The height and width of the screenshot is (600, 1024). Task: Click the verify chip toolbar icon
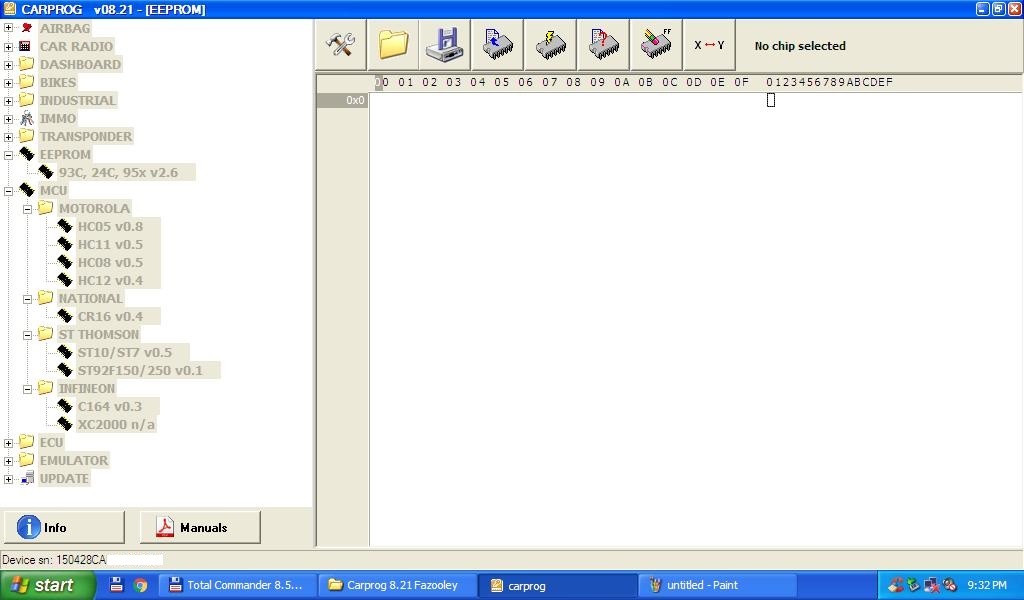603,45
